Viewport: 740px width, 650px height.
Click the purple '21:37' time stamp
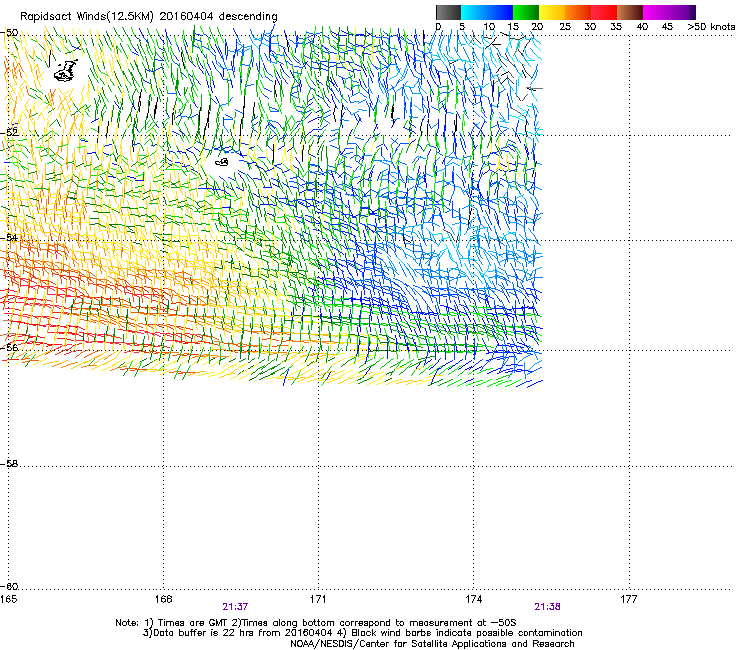[x=235, y=607]
